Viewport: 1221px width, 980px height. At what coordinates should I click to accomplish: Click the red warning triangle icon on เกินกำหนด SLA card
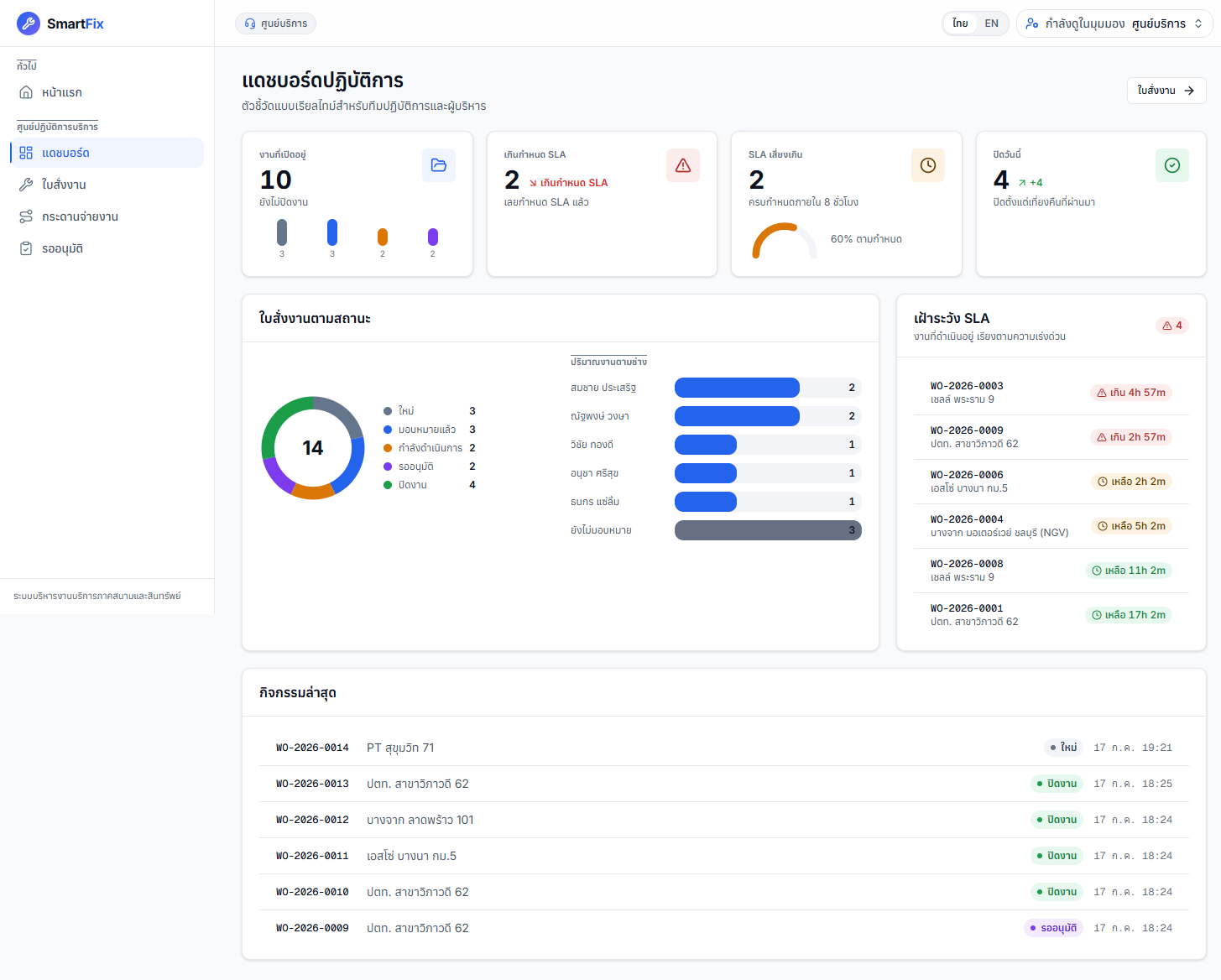coord(683,165)
